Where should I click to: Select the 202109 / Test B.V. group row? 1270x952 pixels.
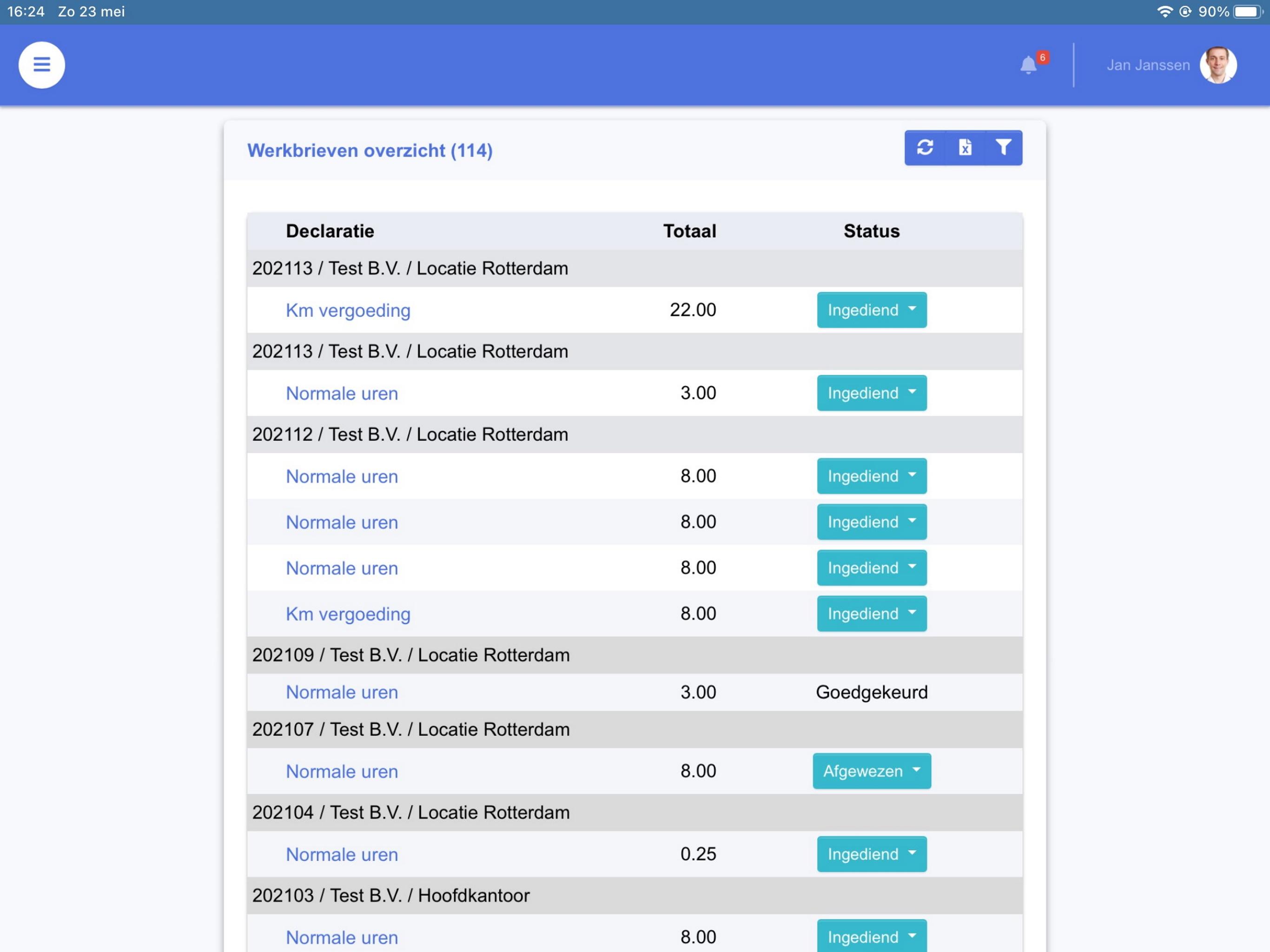pyautogui.click(x=635, y=655)
